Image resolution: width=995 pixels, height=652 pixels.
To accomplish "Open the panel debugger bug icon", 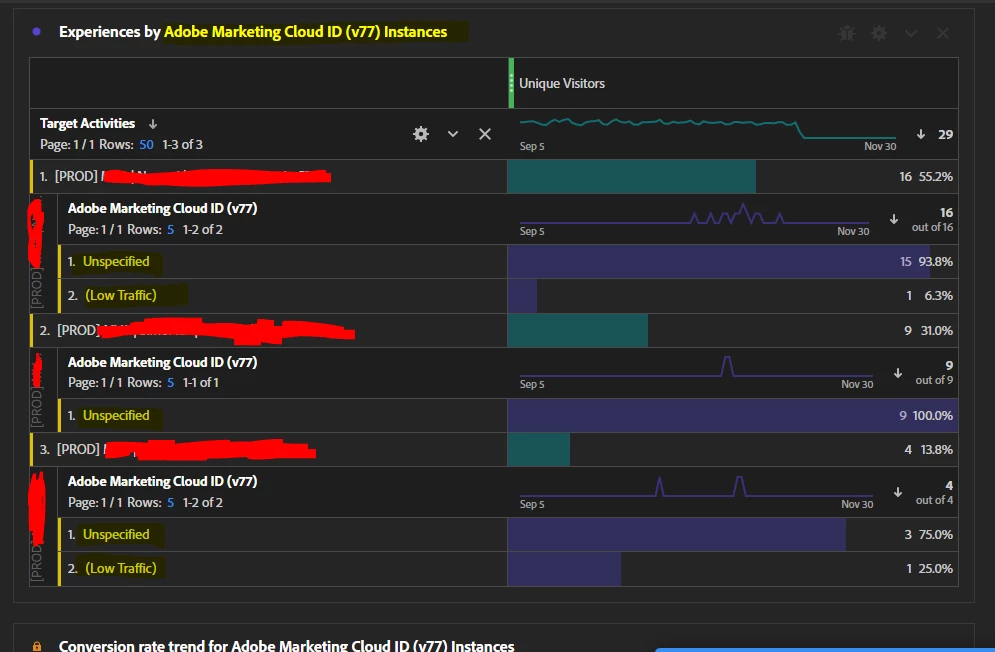I will [x=847, y=33].
